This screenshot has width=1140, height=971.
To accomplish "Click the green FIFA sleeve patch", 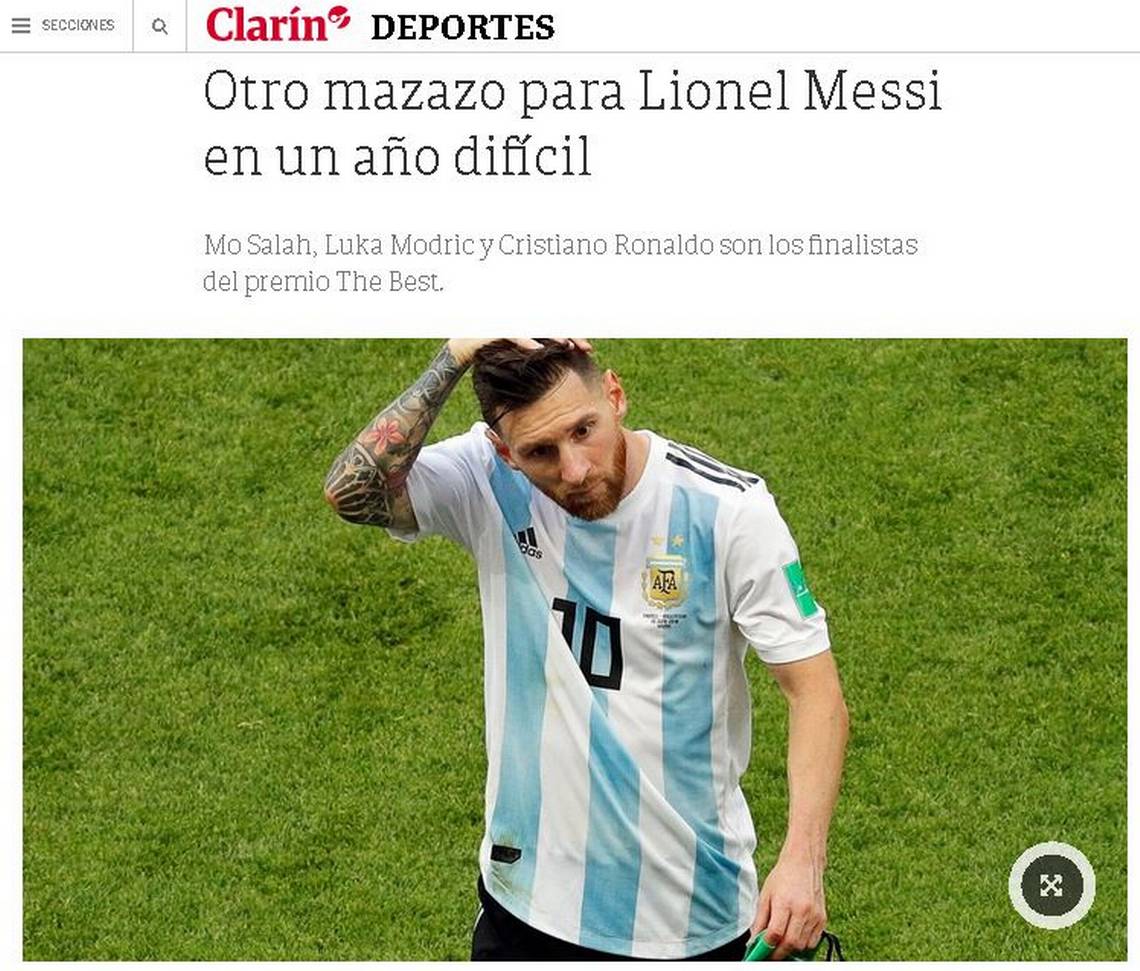I will pyautogui.click(x=802, y=589).
